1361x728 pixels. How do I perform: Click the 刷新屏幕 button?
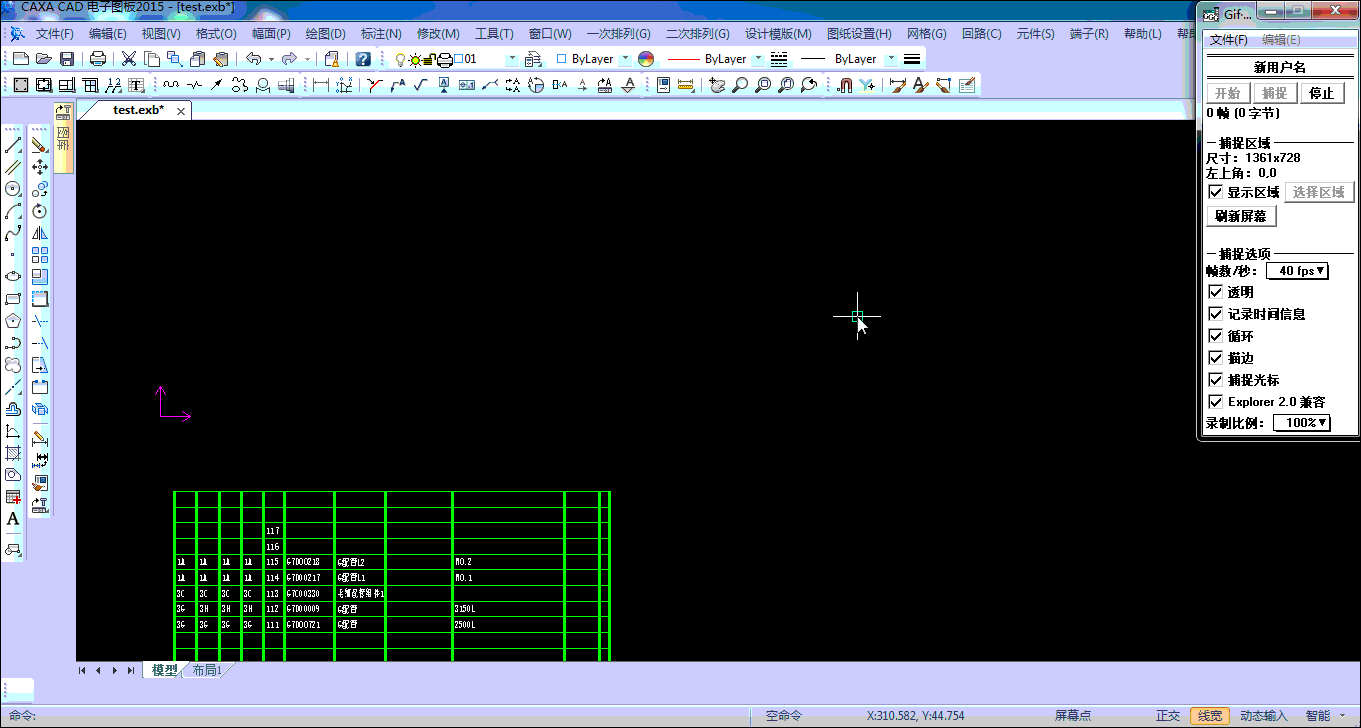point(1241,216)
